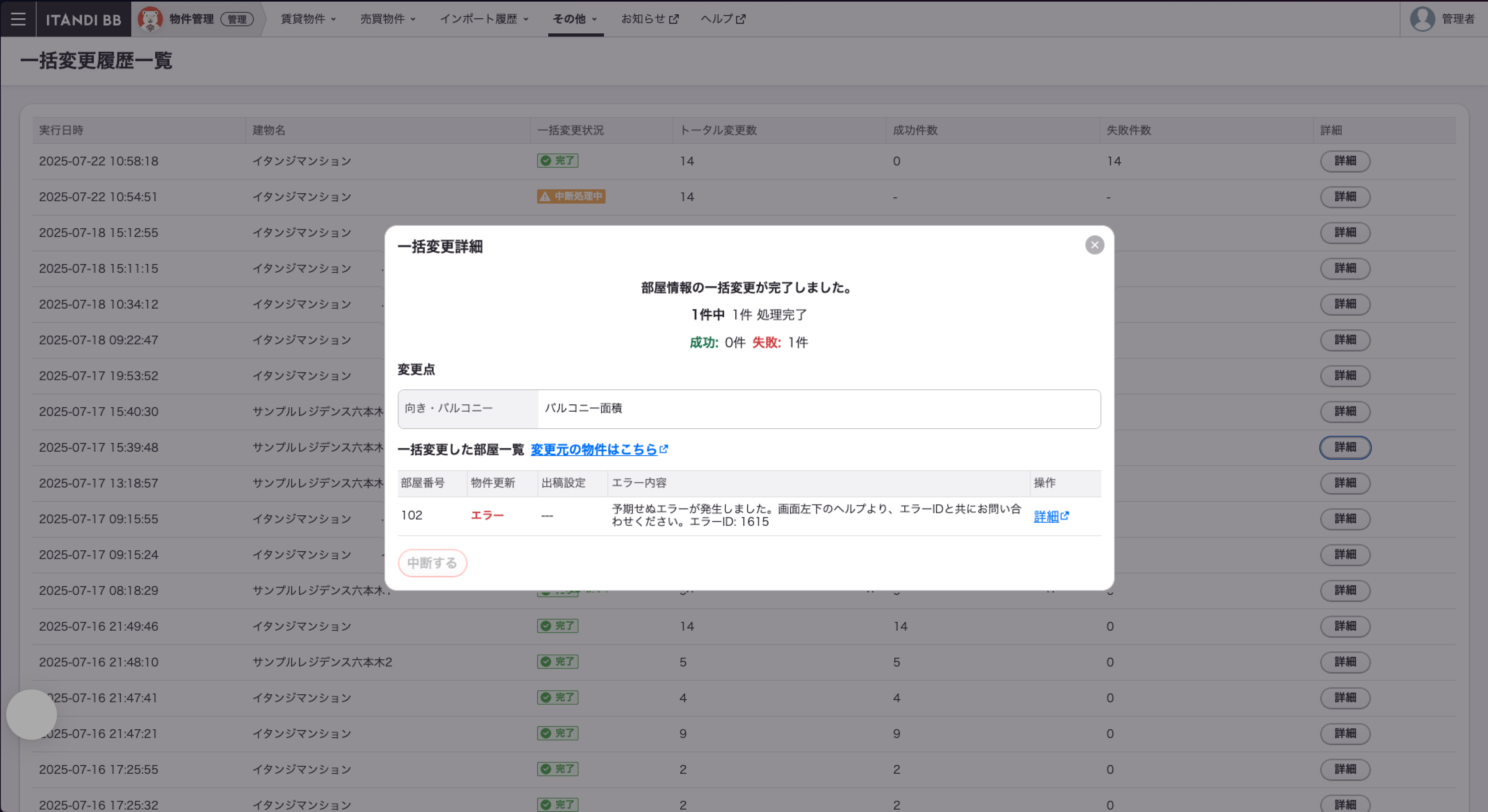Open 詳細 for 2025-07-16 21:48:10 row
Viewport: 1488px width, 812px height.
pos(1345,662)
